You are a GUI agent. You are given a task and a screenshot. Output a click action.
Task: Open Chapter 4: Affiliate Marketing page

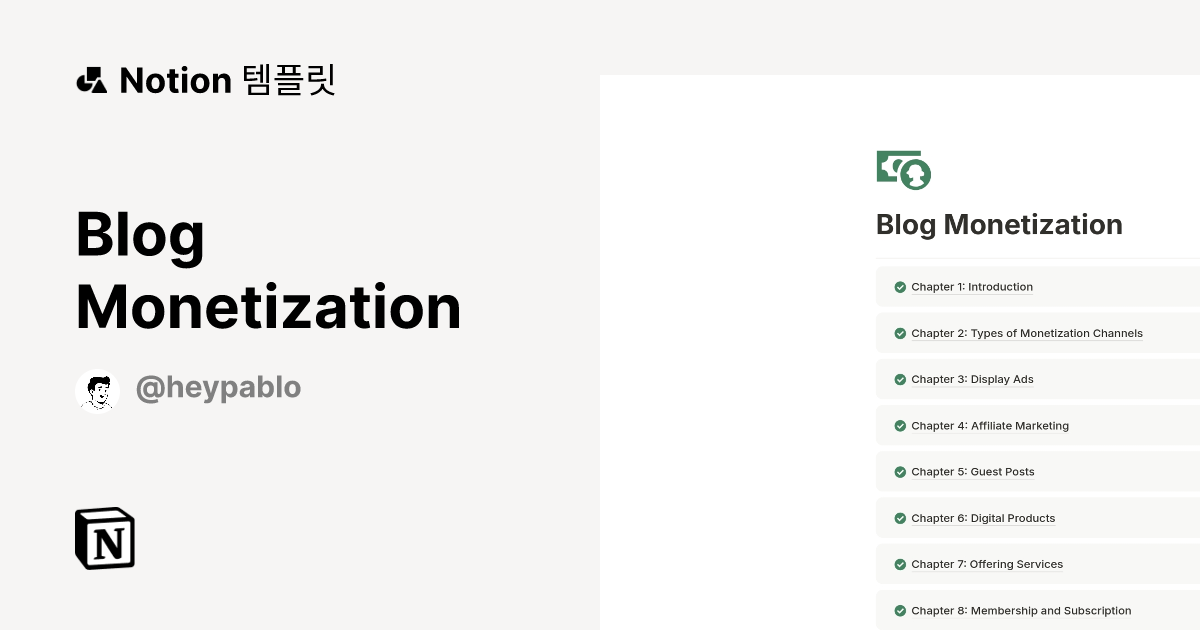point(990,426)
